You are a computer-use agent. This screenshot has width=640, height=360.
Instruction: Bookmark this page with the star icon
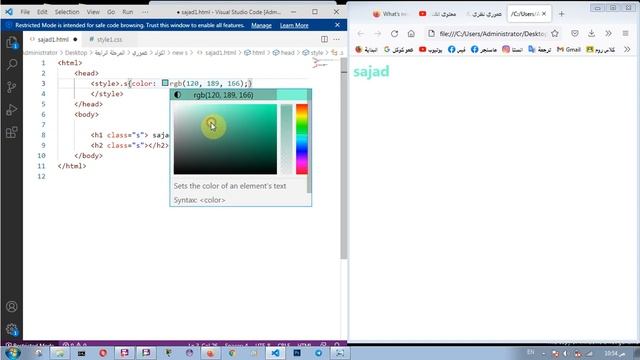coord(555,33)
